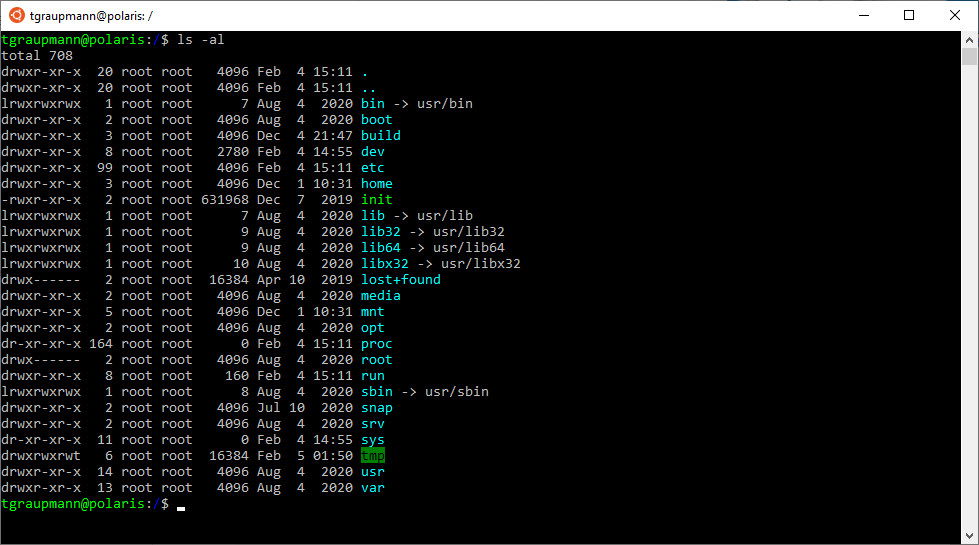Click the link count 164
The width and height of the screenshot is (979, 545).
[101, 344]
